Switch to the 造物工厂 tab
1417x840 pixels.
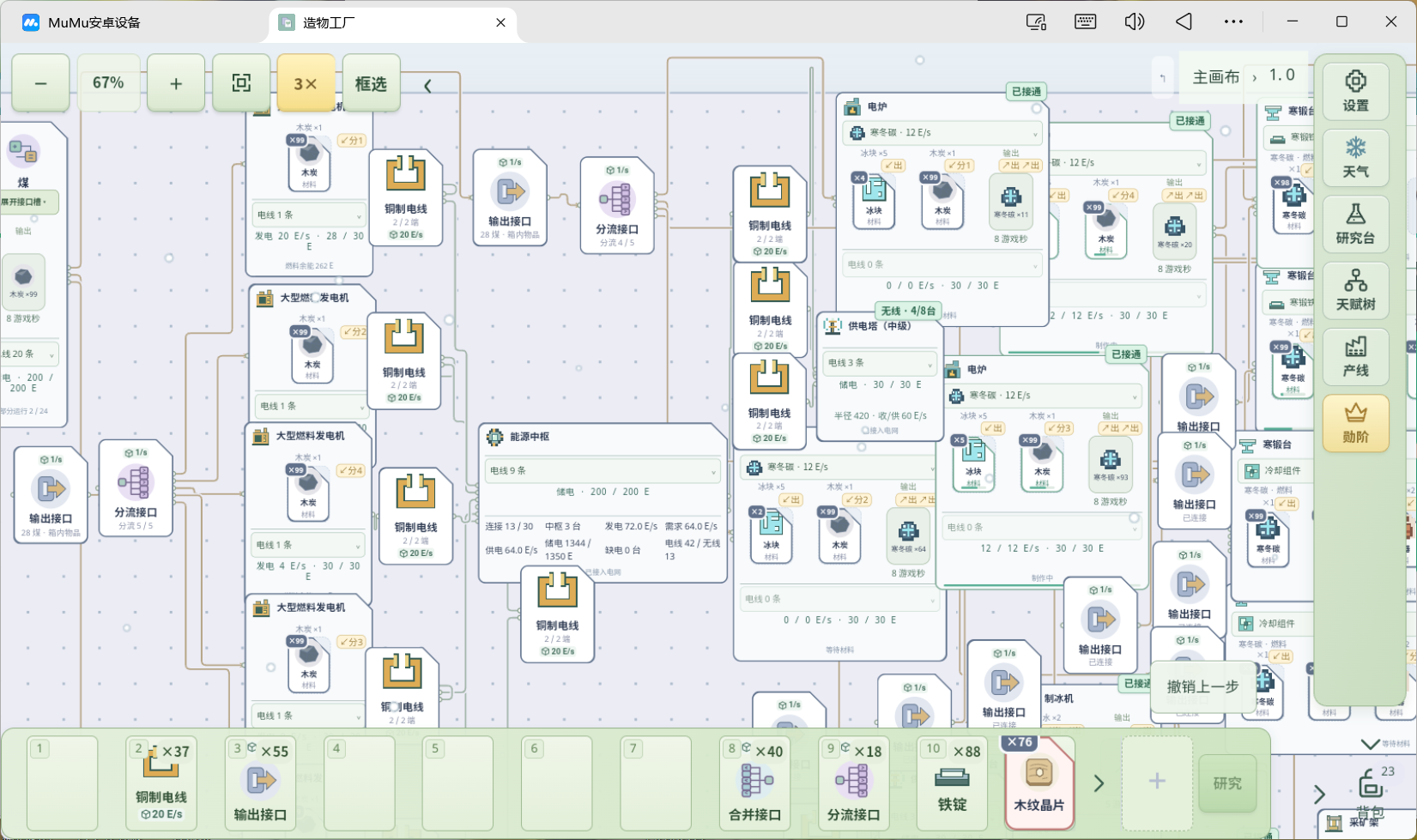[x=393, y=22]
